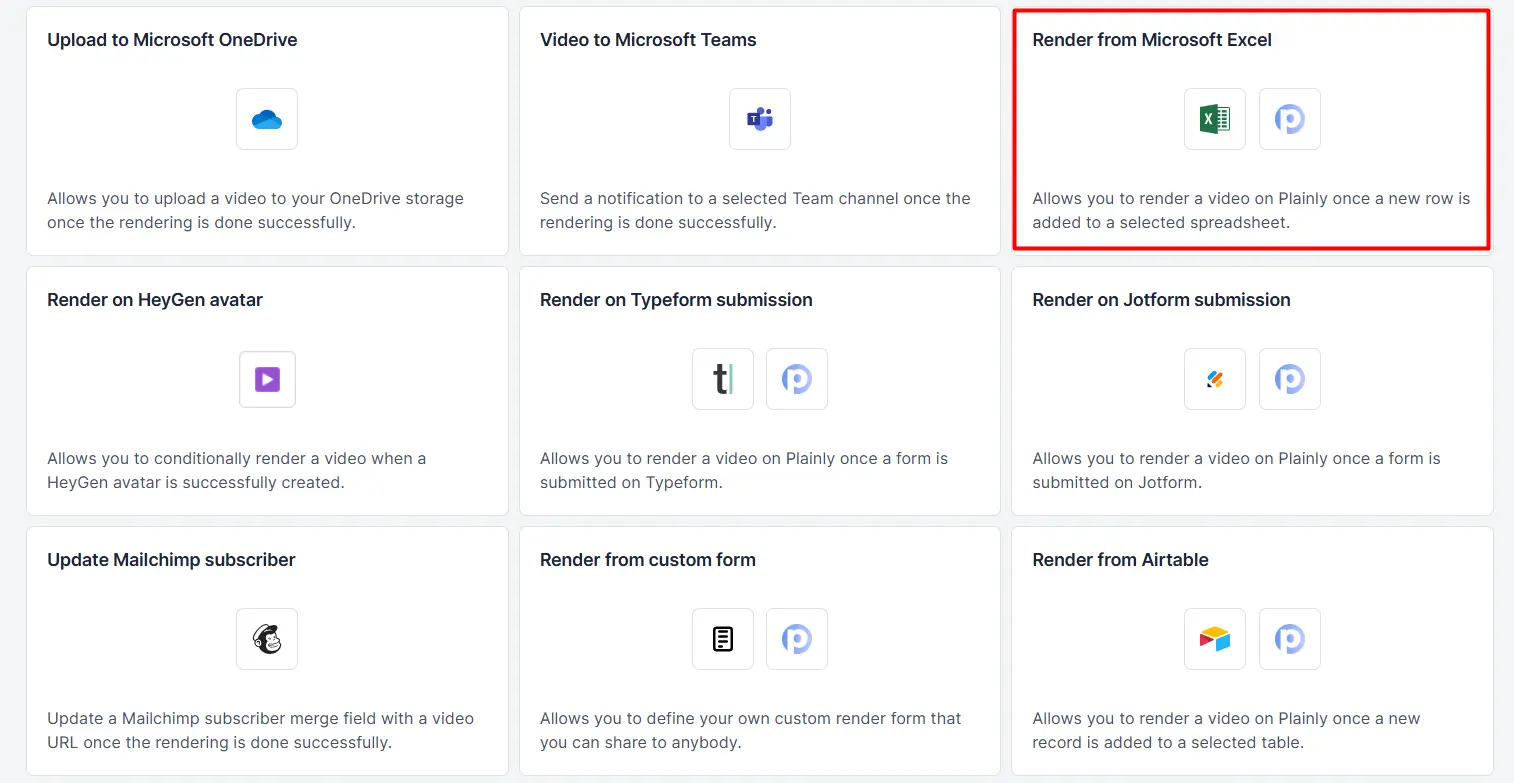
Task: Open Render from Airtable title
Action: pos(1120,560)
